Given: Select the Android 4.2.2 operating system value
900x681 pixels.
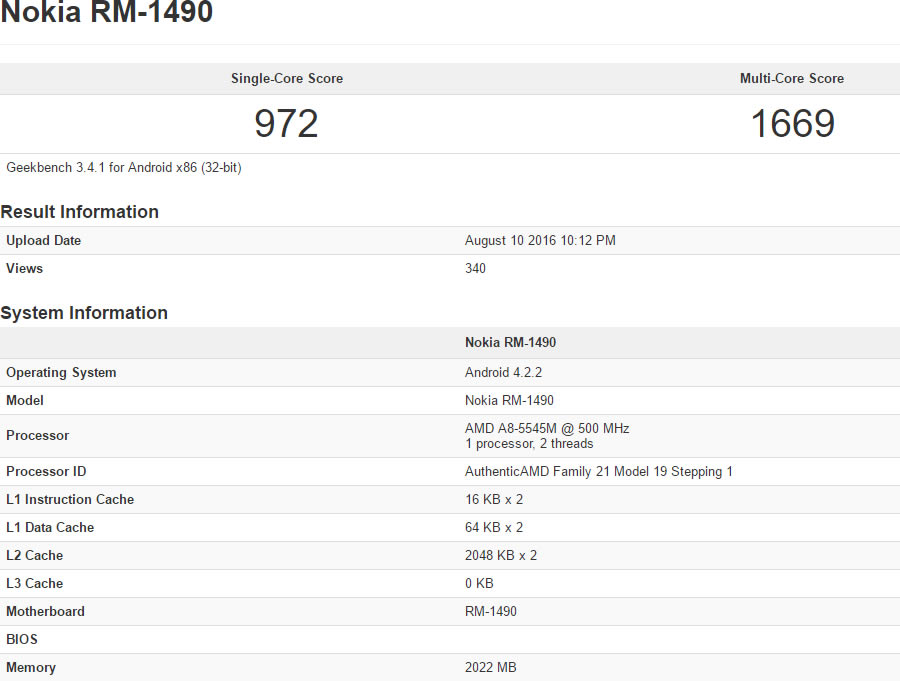Looking at the screenshot, I should [497, 372].
